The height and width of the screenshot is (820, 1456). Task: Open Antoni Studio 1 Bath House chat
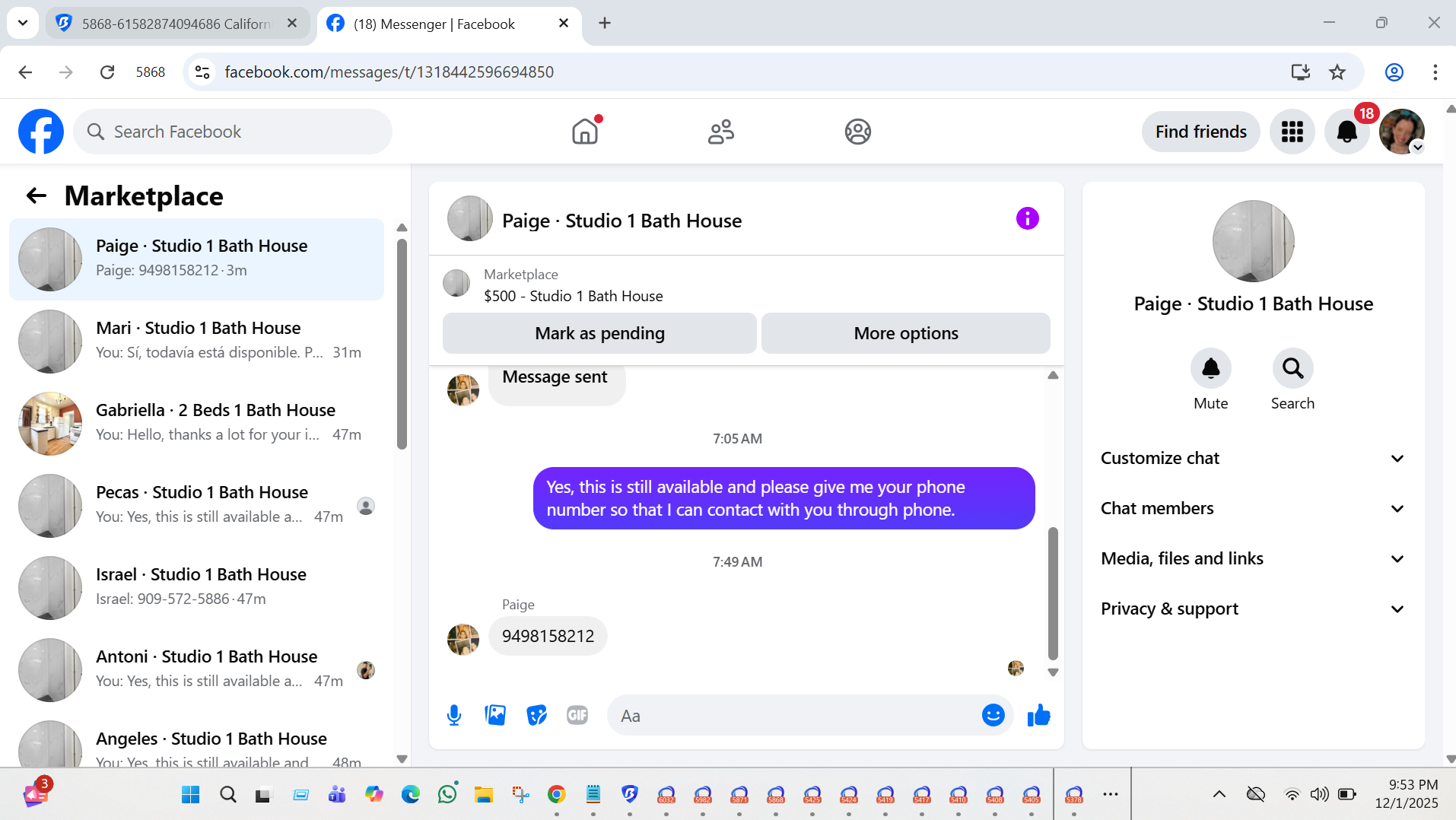196,670
